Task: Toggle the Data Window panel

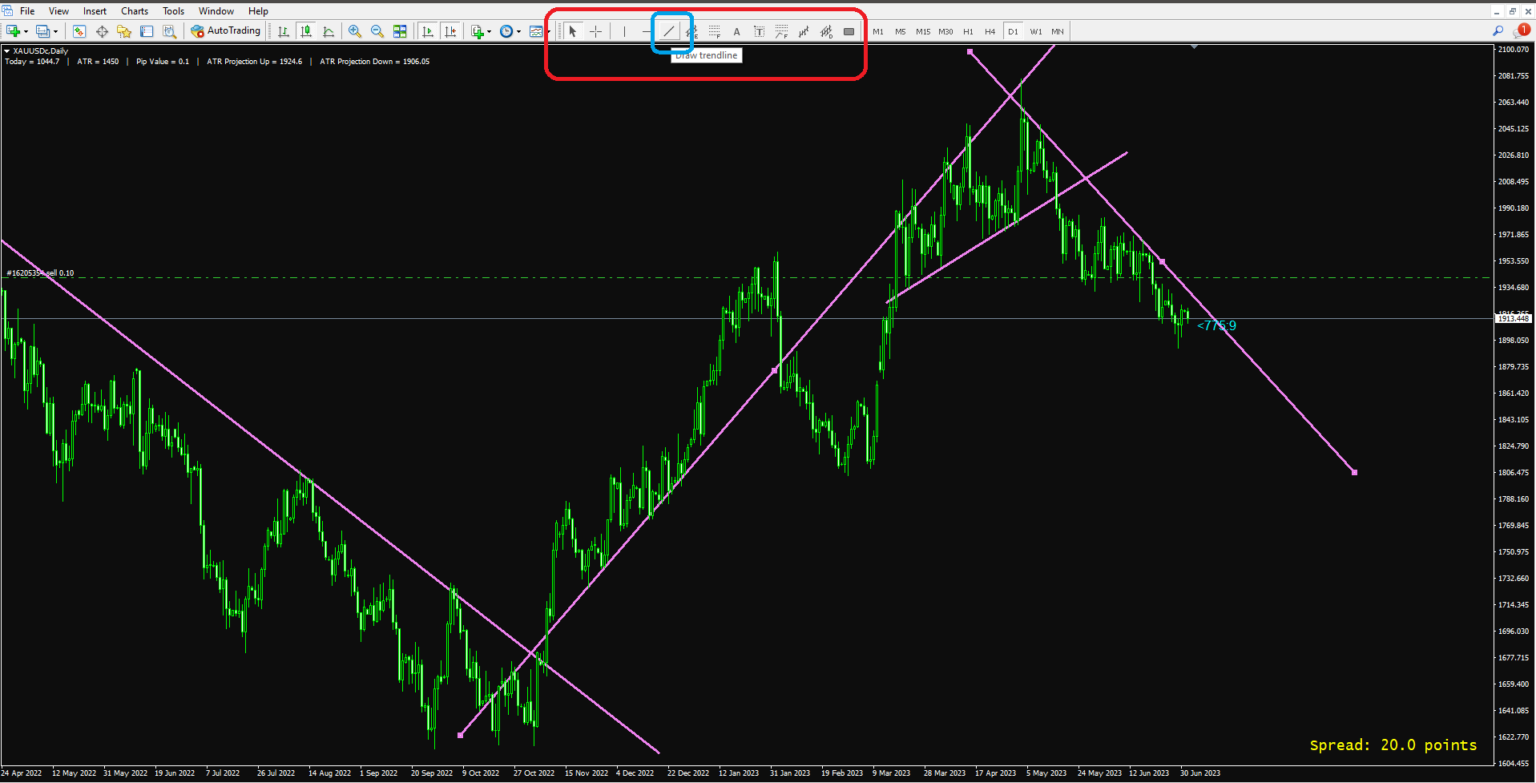Action: pyautogui.click(x=146, y=31)
